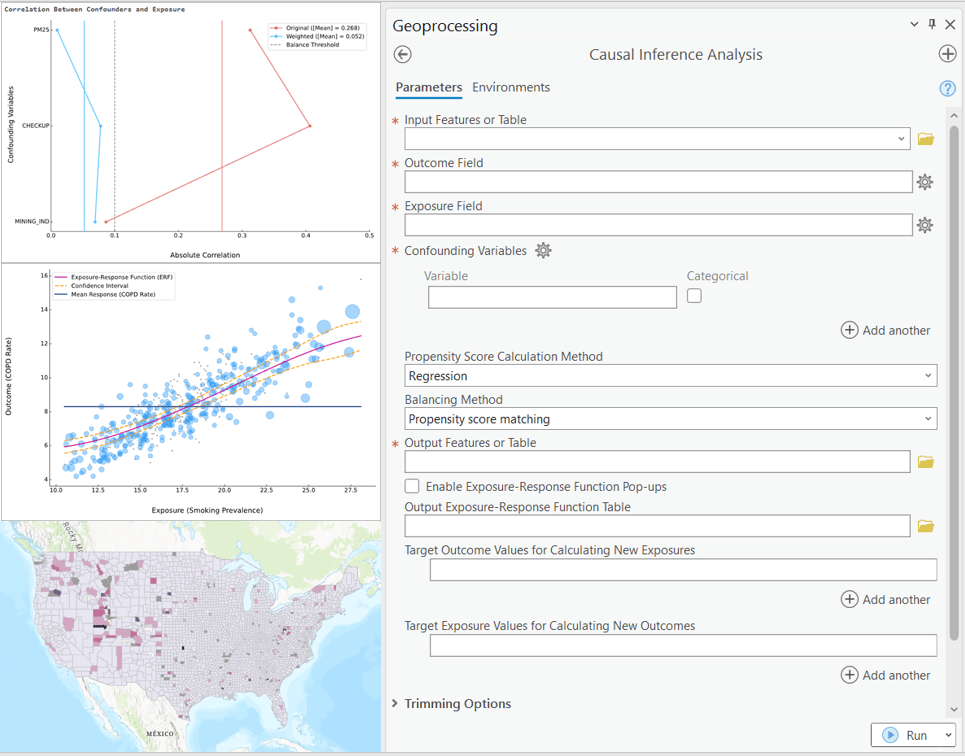Open the gear settings beside Outcome Field
The height and width of the screenshot is (756, 965).
pos(925,182)
